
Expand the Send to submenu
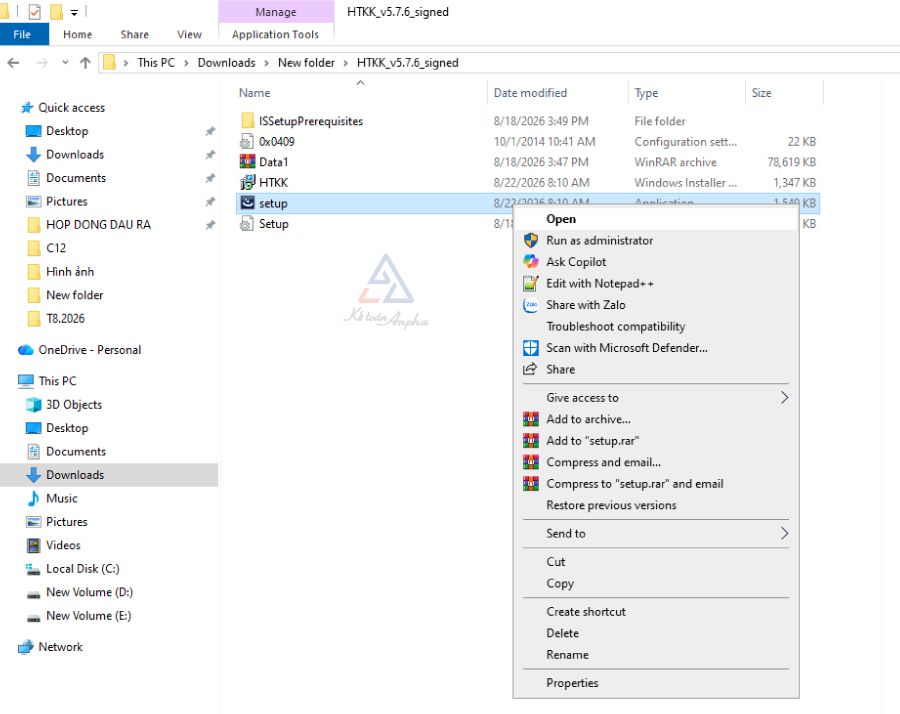click(x=655, y=534)
